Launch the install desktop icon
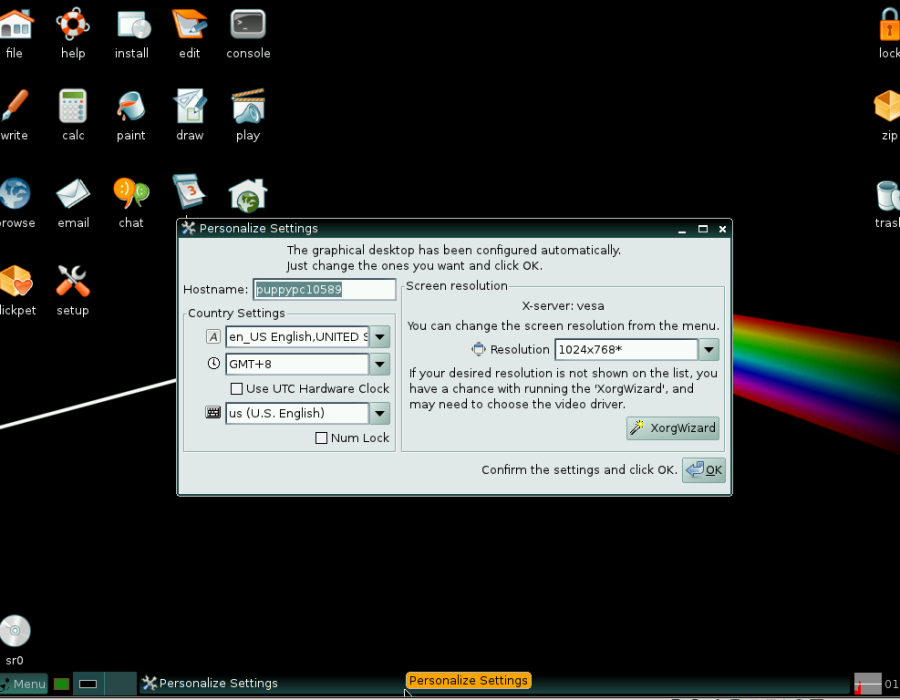The width and height of the screenshot is (900, 700). [133, 24]
